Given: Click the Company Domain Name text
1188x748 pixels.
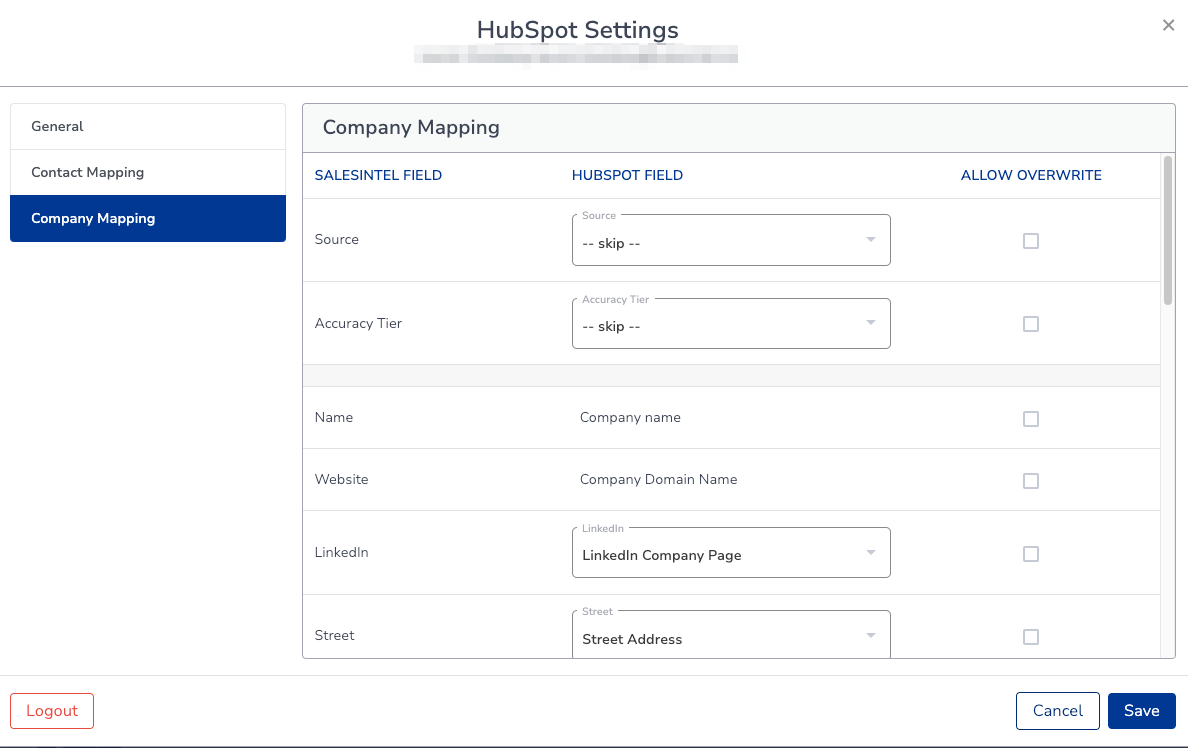Looking at the screenshot, I should pos(658,480).
